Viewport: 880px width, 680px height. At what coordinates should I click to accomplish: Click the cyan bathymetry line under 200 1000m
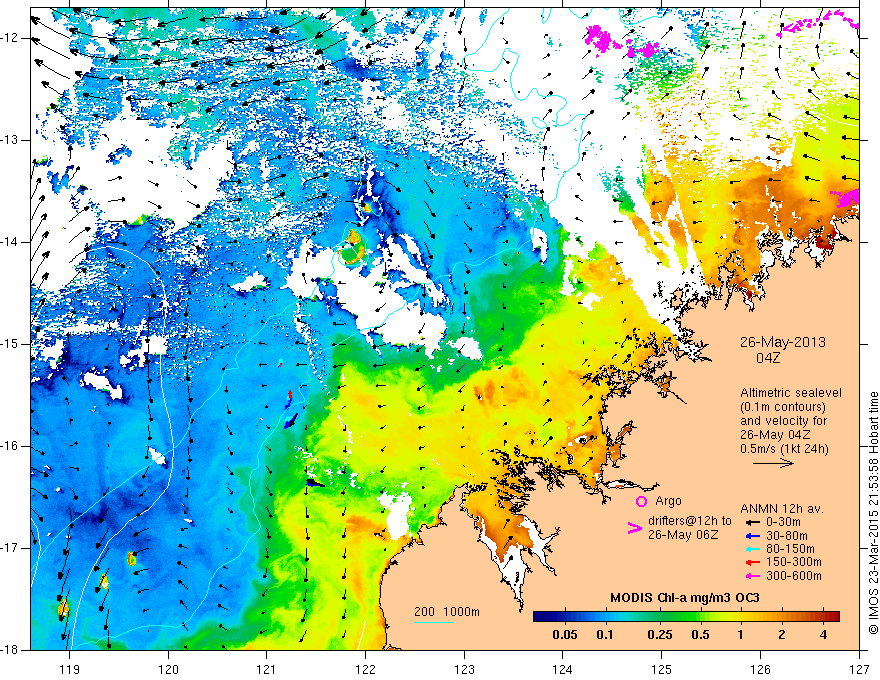point(434,622)
